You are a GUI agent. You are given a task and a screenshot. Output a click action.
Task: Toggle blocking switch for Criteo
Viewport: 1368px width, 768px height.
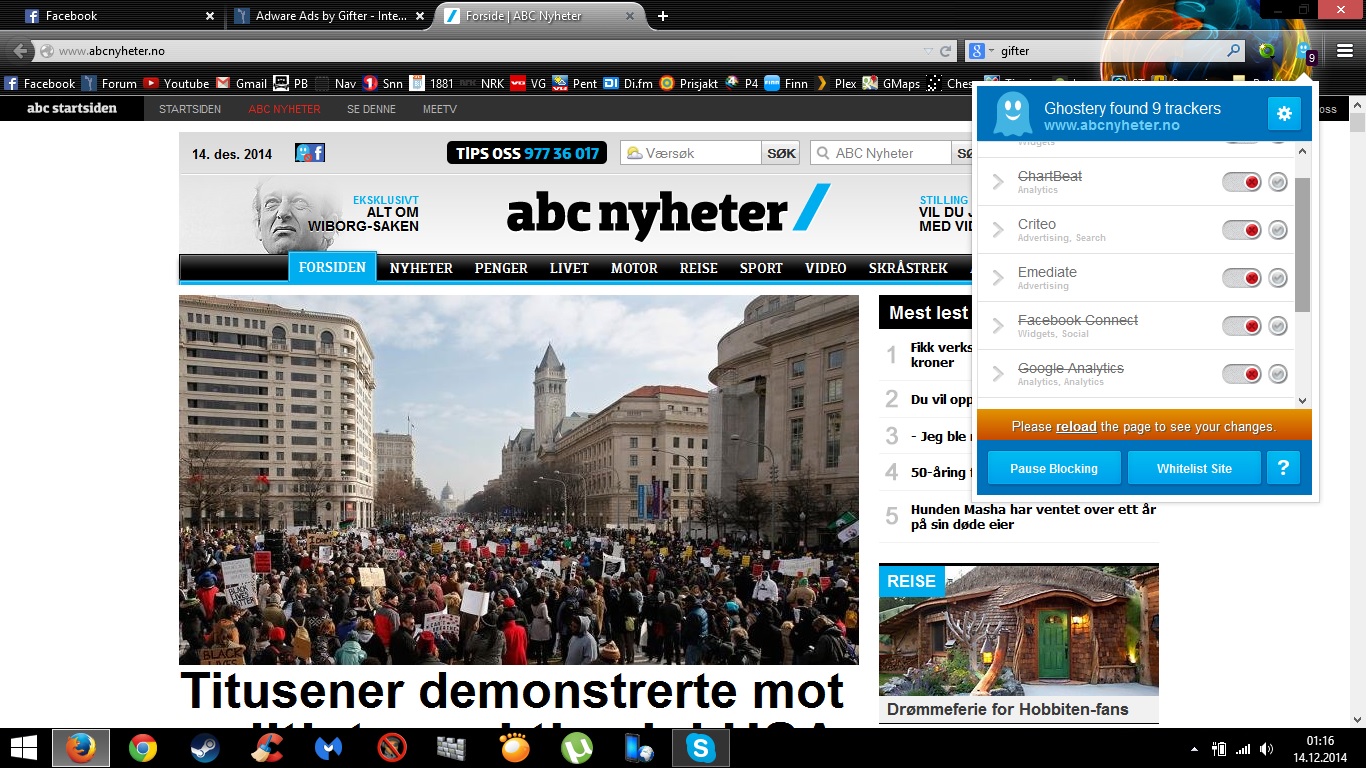tap(1242, 230)
